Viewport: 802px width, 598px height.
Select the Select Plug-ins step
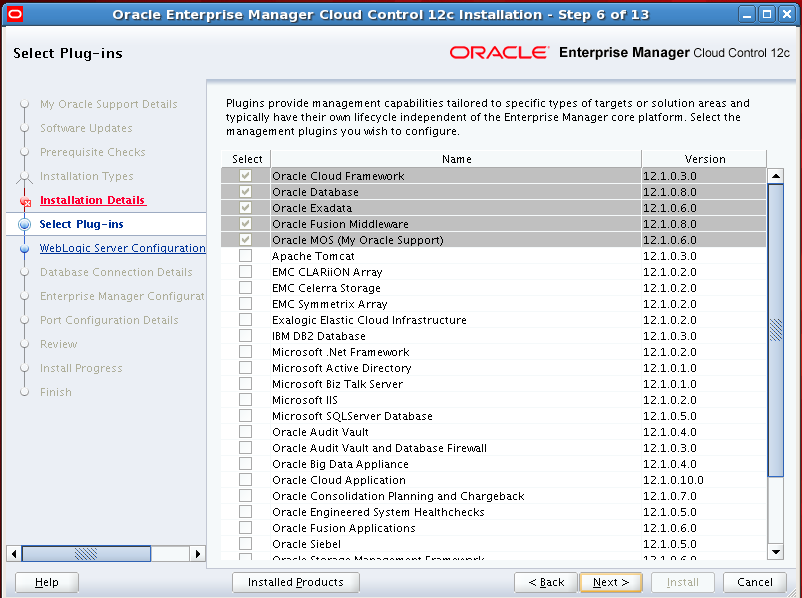click(81, 224)
